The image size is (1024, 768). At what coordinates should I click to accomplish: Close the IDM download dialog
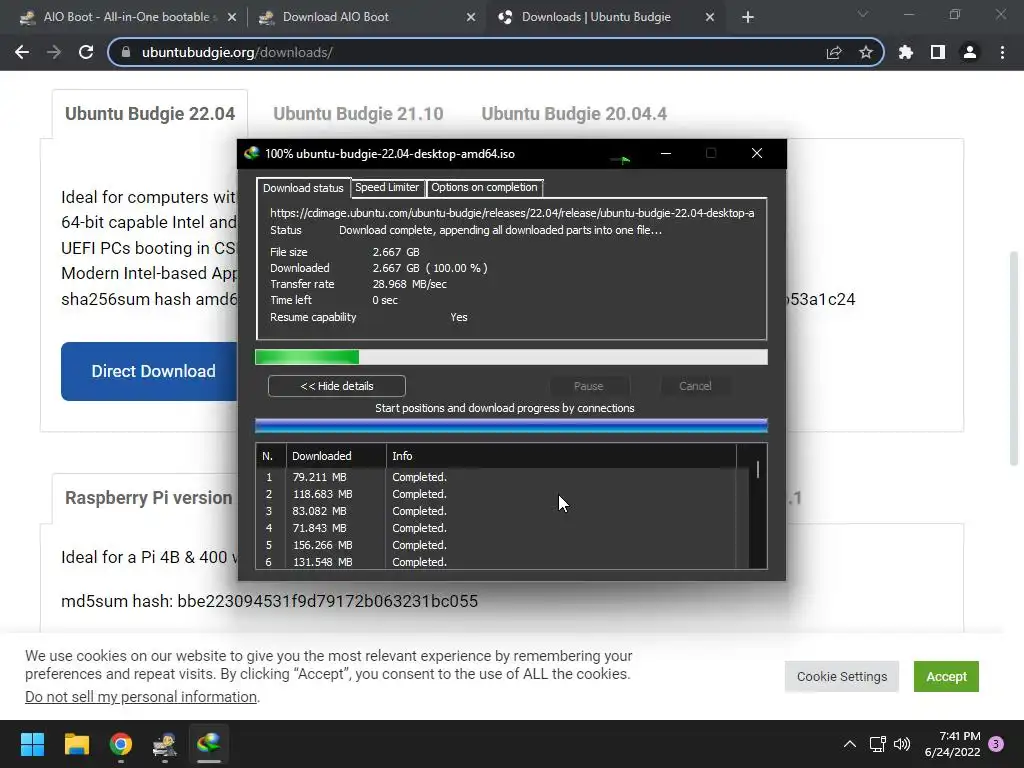click(756, 153)
